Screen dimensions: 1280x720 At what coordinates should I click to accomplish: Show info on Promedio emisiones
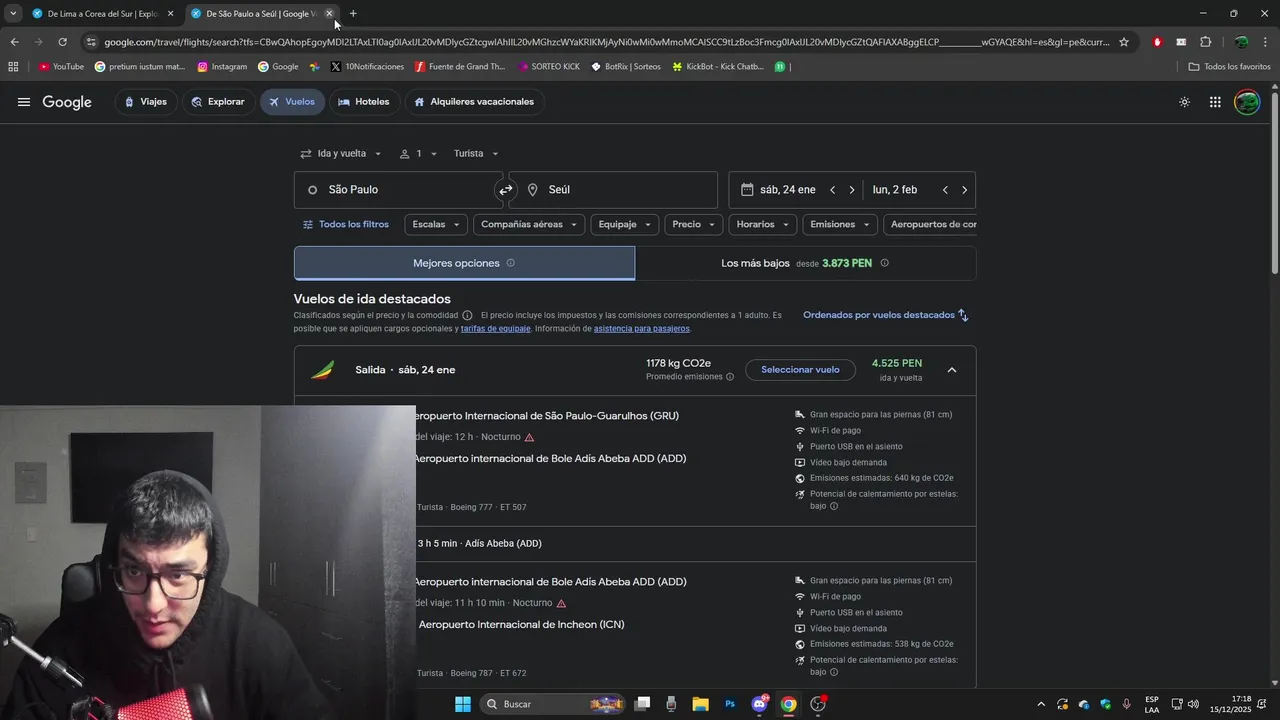tap(730, 377)
